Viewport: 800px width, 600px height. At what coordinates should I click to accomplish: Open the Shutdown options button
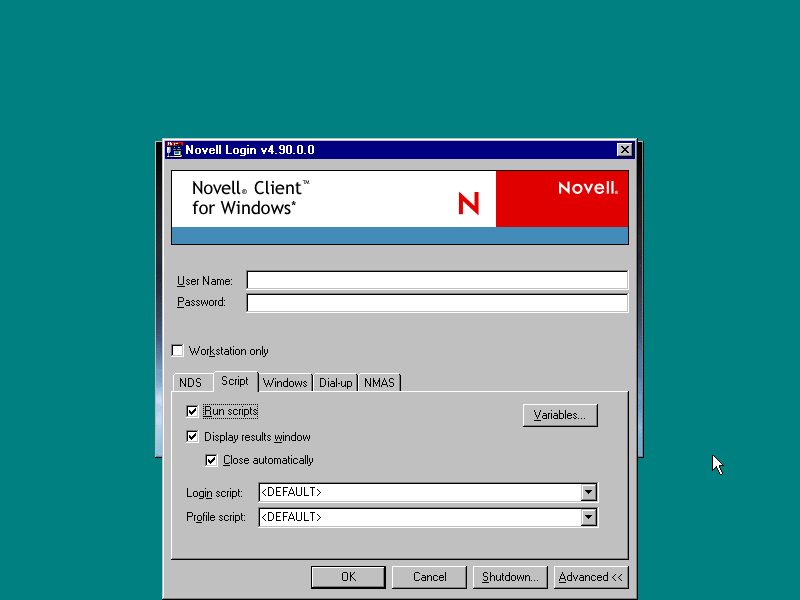[510, 577]
